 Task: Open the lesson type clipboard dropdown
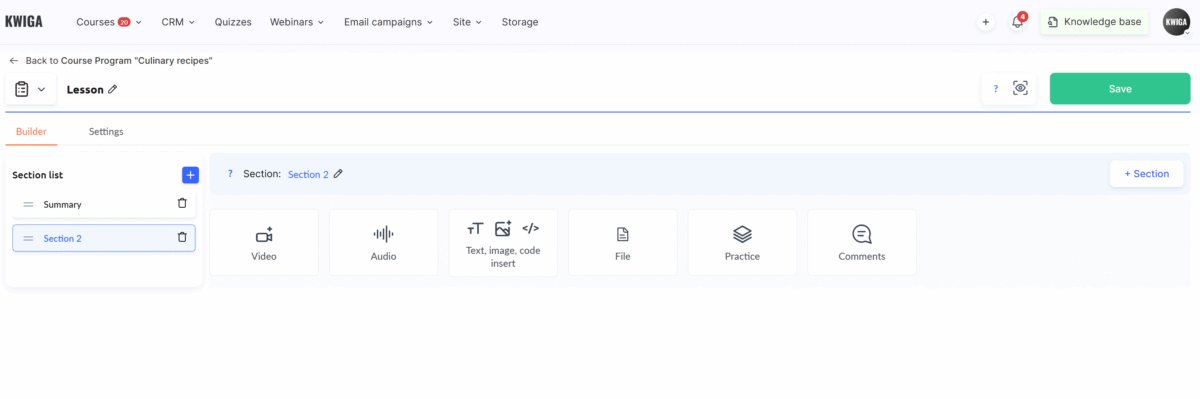click(x=30, y=89)
